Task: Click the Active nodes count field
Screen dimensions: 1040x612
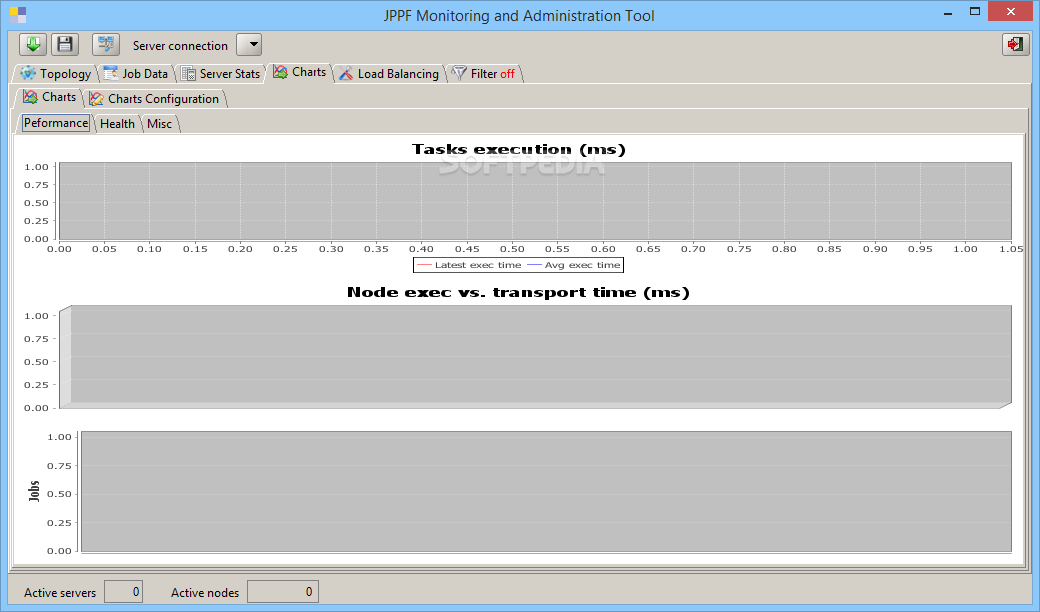Action: [283, 592]
